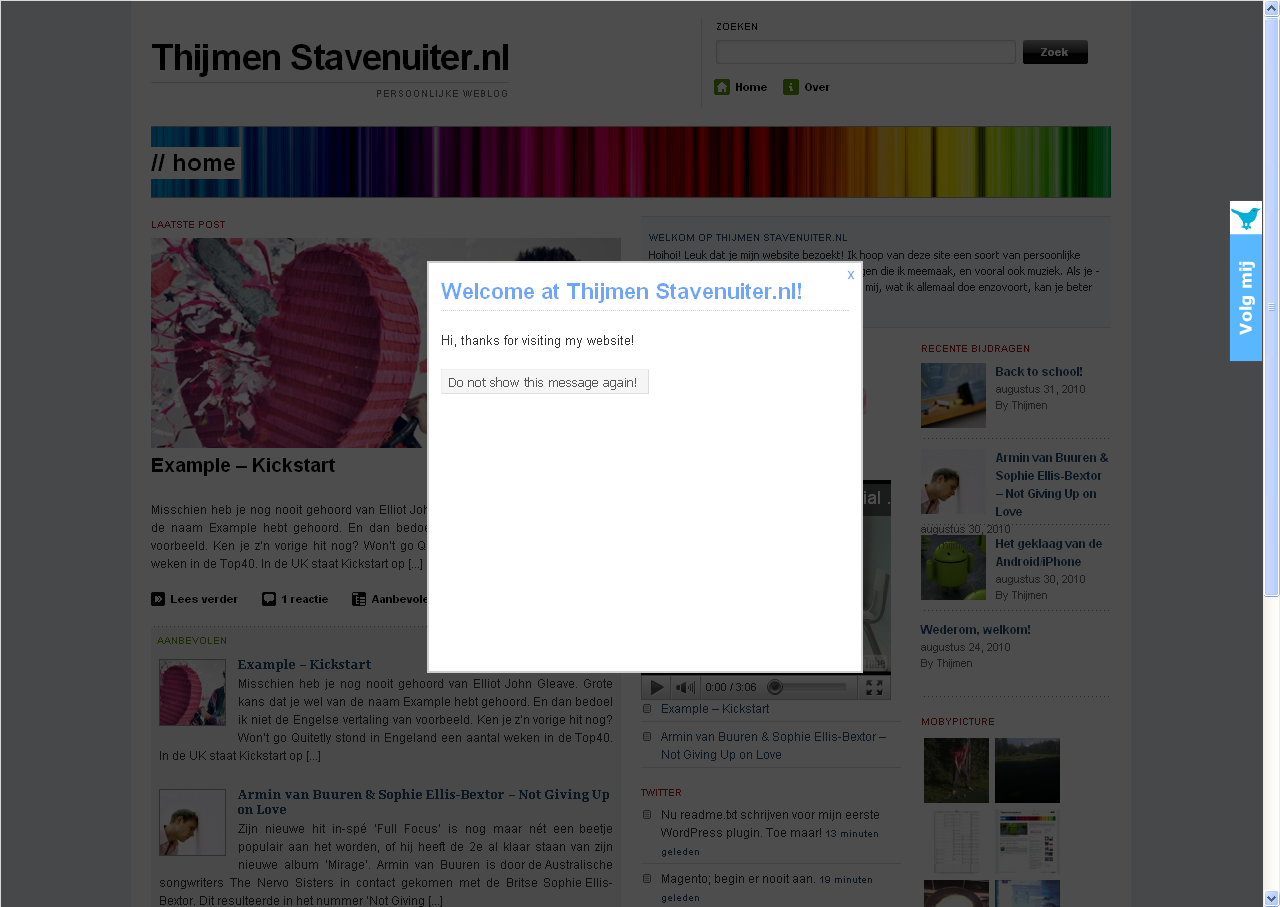Click the bullet icon beside the Armin van Buuren playlist entry
Screen dimensions: 1280x907
[x=647, y=737]
